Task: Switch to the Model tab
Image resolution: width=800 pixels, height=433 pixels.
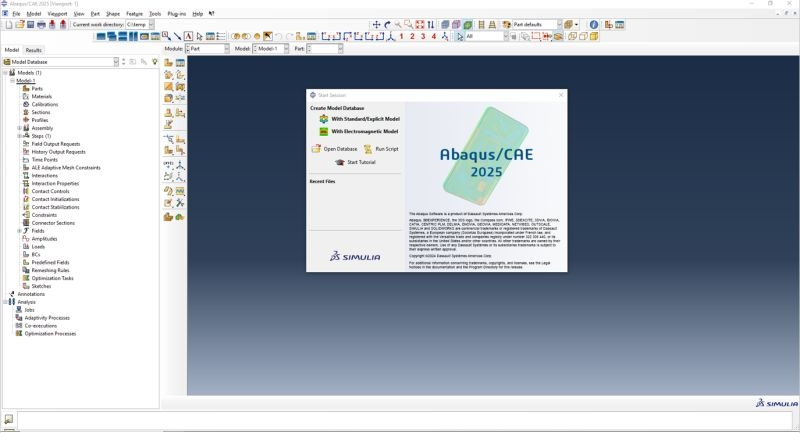Action: [12, 50]
